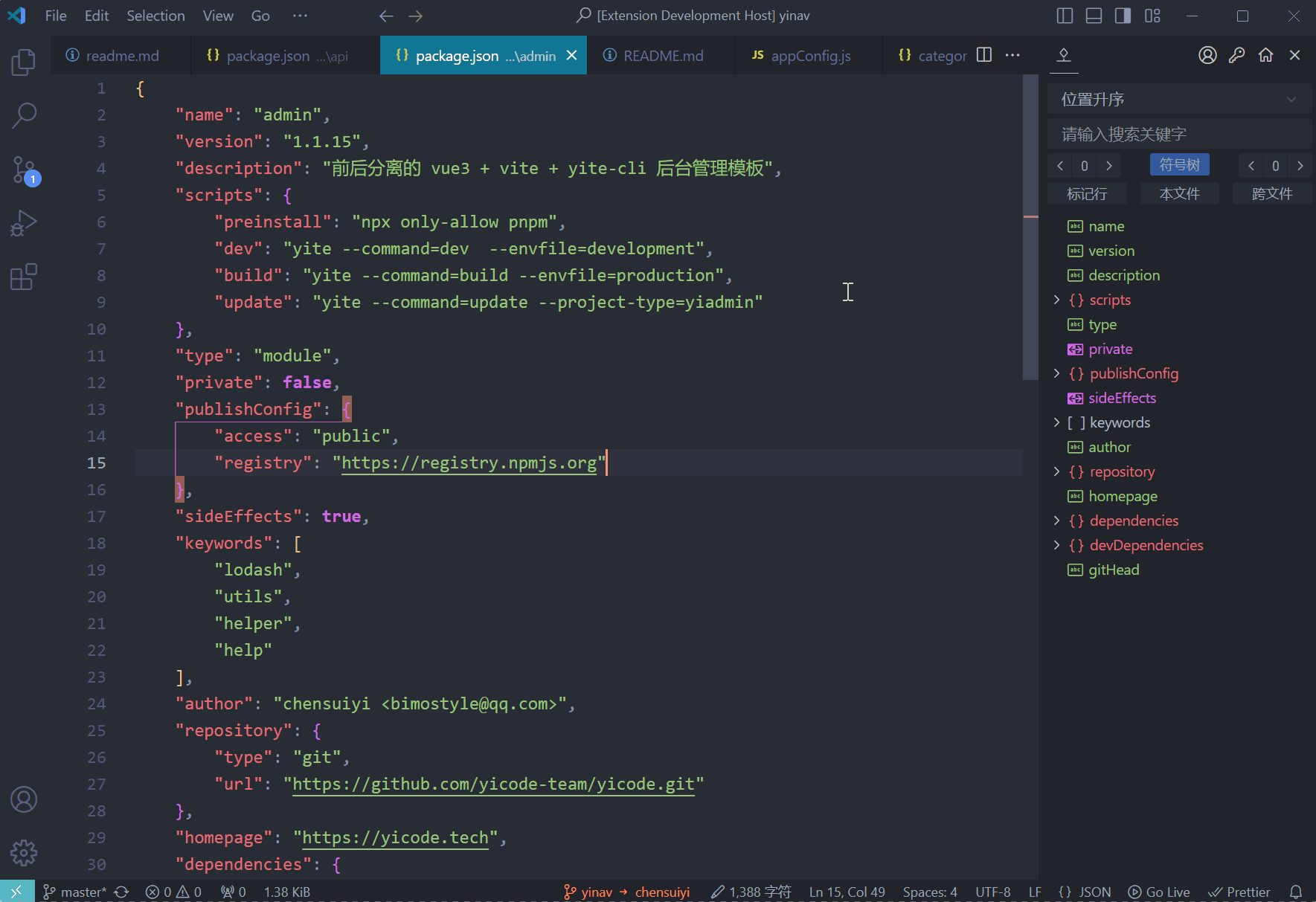Open the Explorer view in activity bar
1316x902 pixels.
click(x=24, y=62)
